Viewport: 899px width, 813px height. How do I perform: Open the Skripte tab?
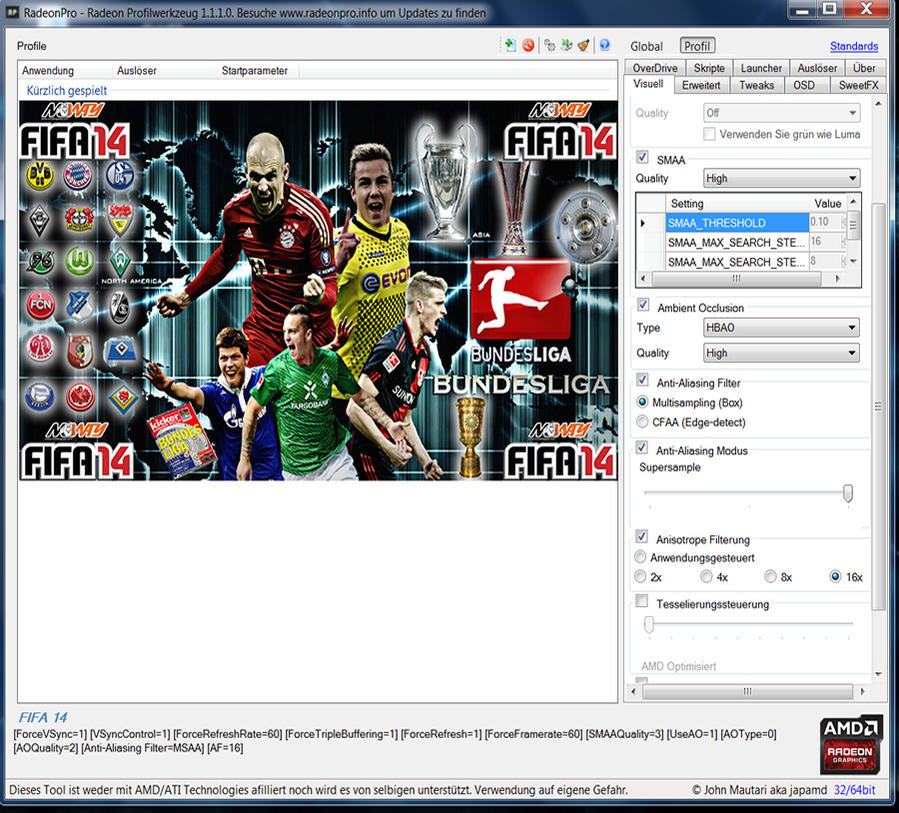coord(709,68)
